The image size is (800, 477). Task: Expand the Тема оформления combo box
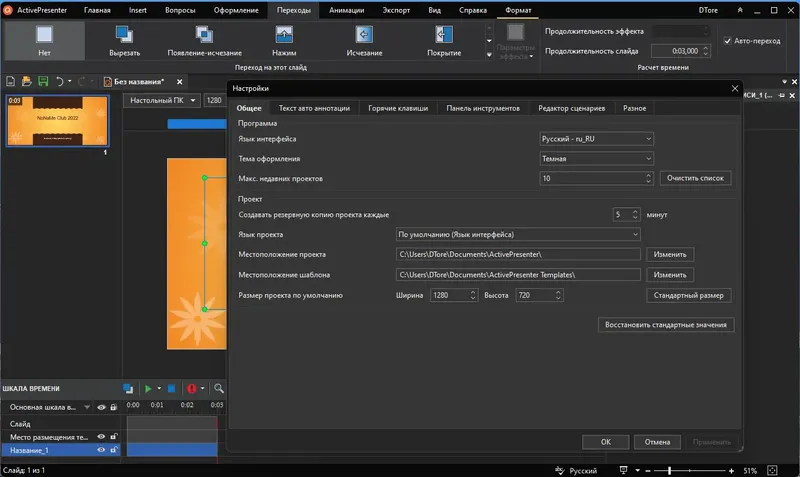click(595, 158)
